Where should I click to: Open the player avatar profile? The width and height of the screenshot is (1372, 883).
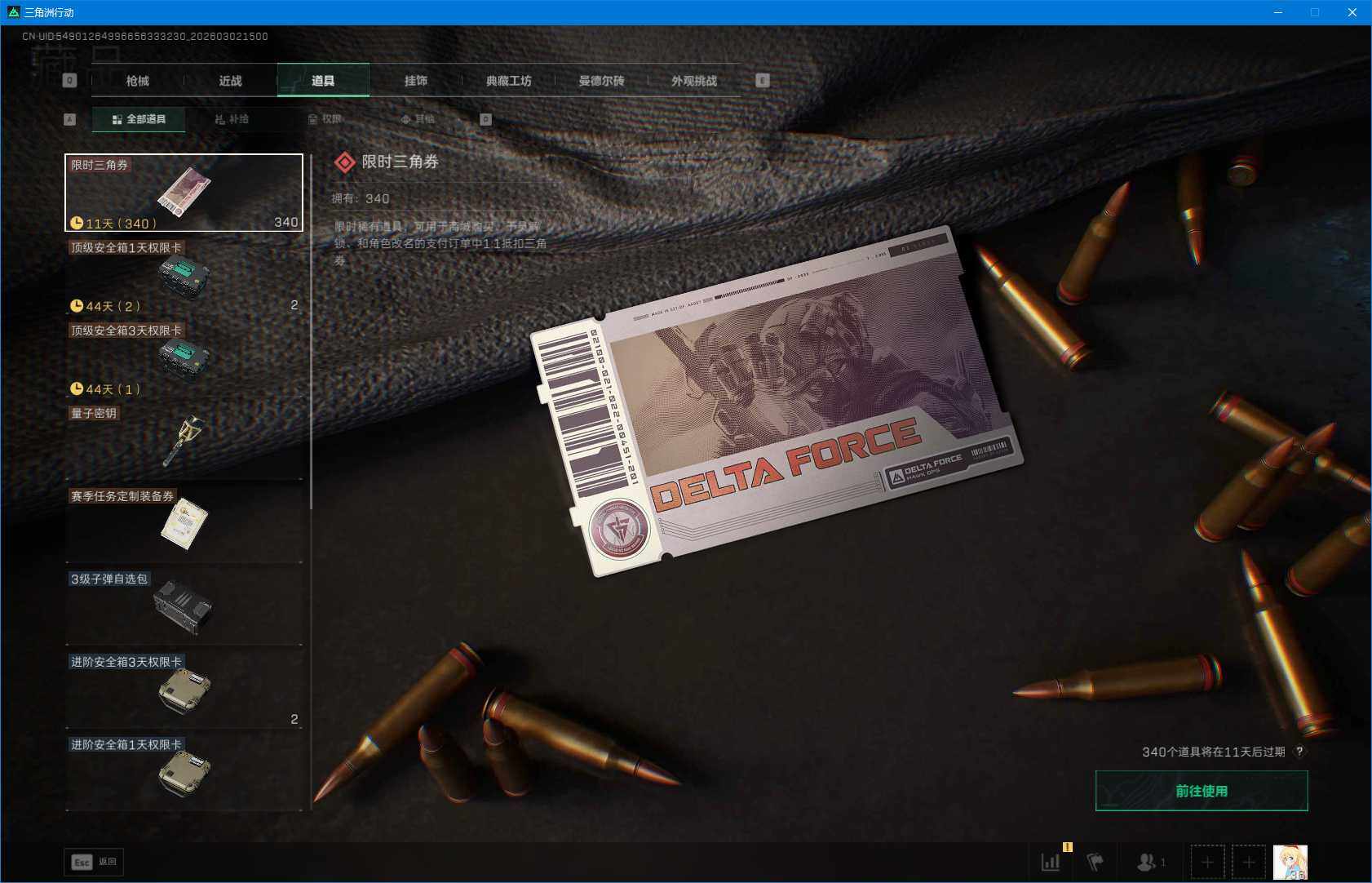pos(1290,862)
